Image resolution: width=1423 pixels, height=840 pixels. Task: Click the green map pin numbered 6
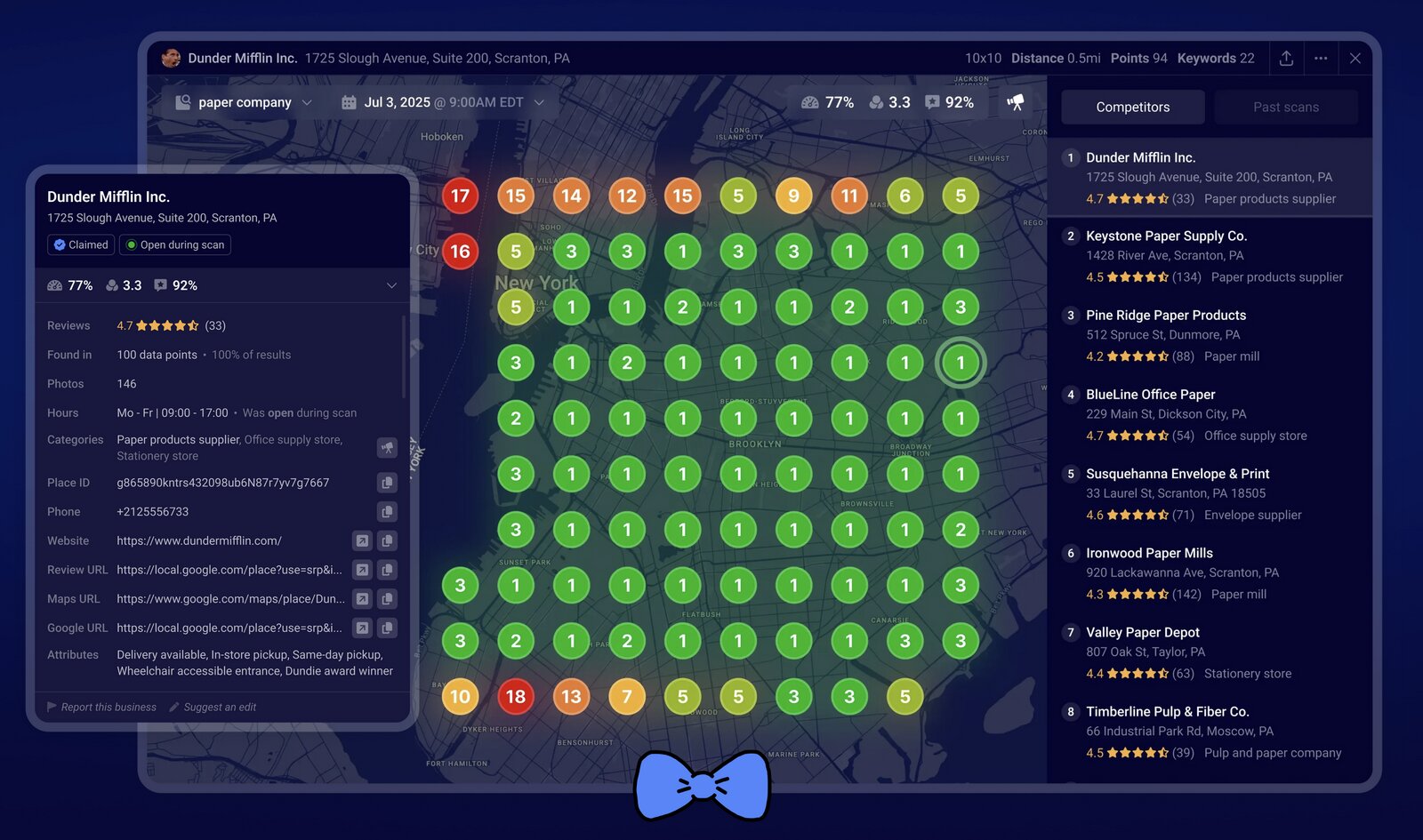[904, 196]
